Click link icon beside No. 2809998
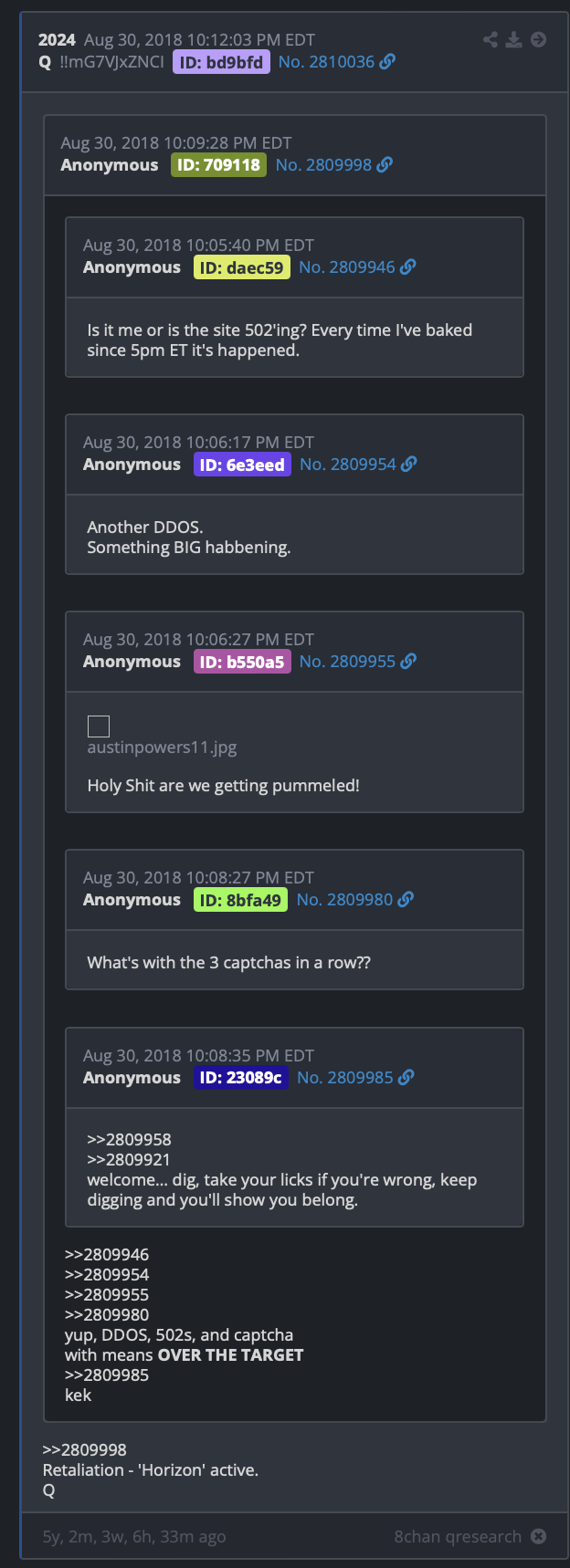570x1568 pixels. point(385,164)
